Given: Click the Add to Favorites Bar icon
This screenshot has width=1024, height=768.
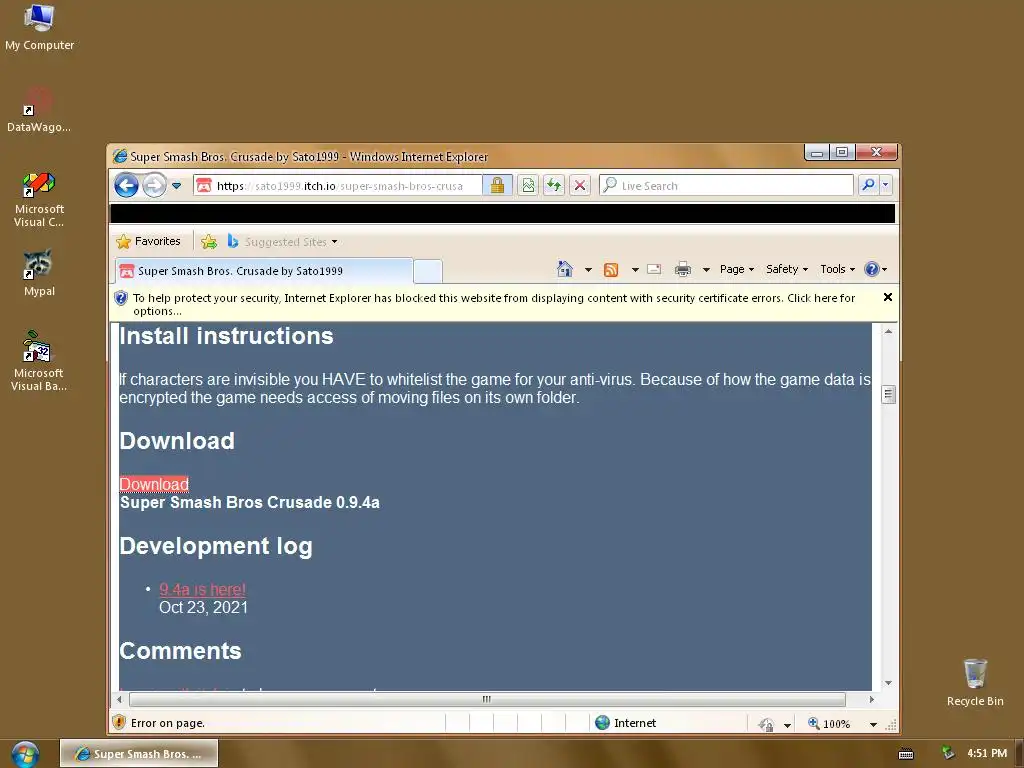Looking at the screenshot, I should (x=209, y=242).
